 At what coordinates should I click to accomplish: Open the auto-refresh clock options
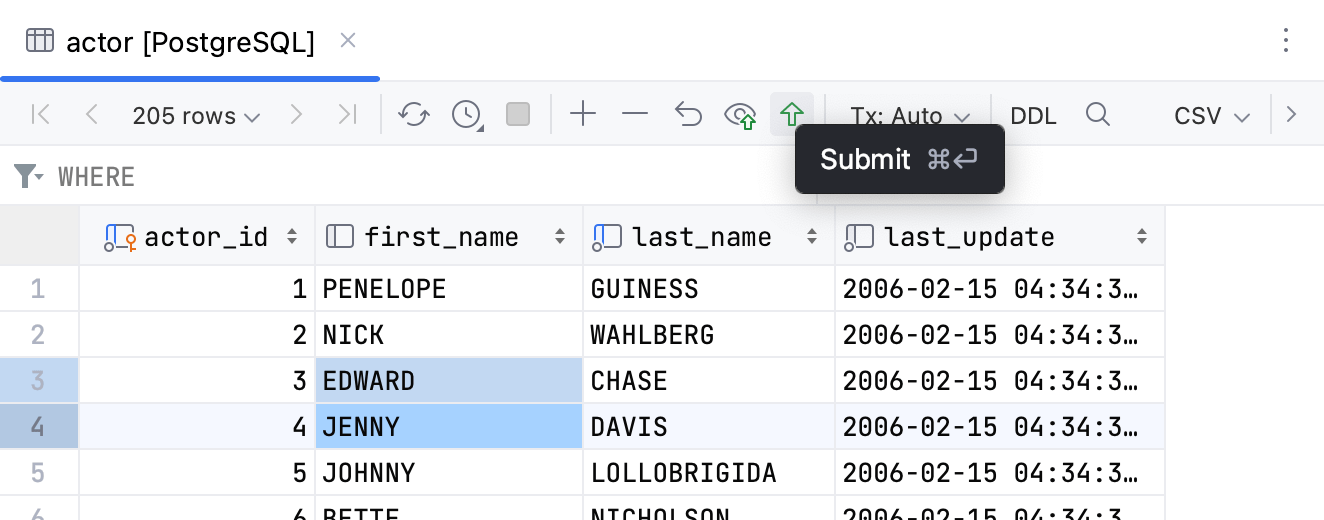point(467,115)
